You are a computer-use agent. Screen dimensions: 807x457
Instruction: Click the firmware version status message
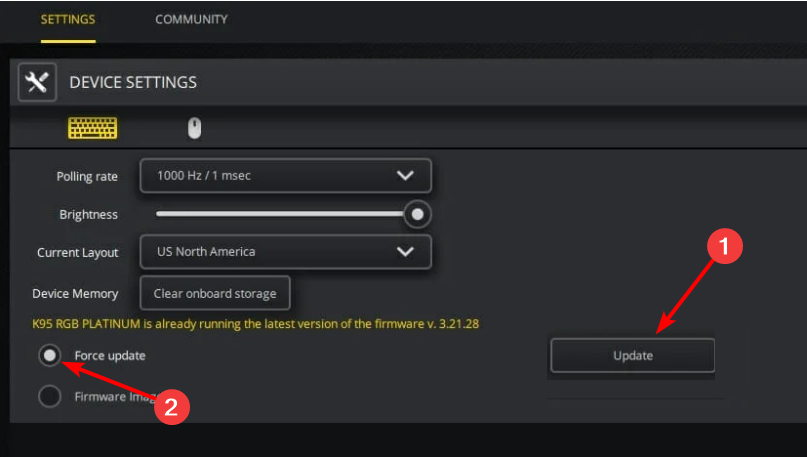click(255, 324)
